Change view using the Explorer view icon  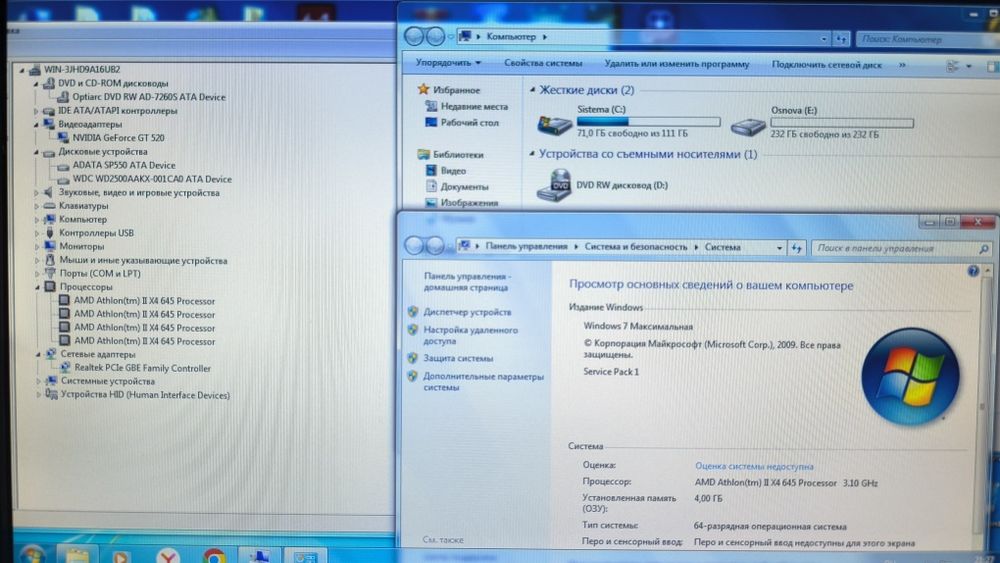[953, 66]
